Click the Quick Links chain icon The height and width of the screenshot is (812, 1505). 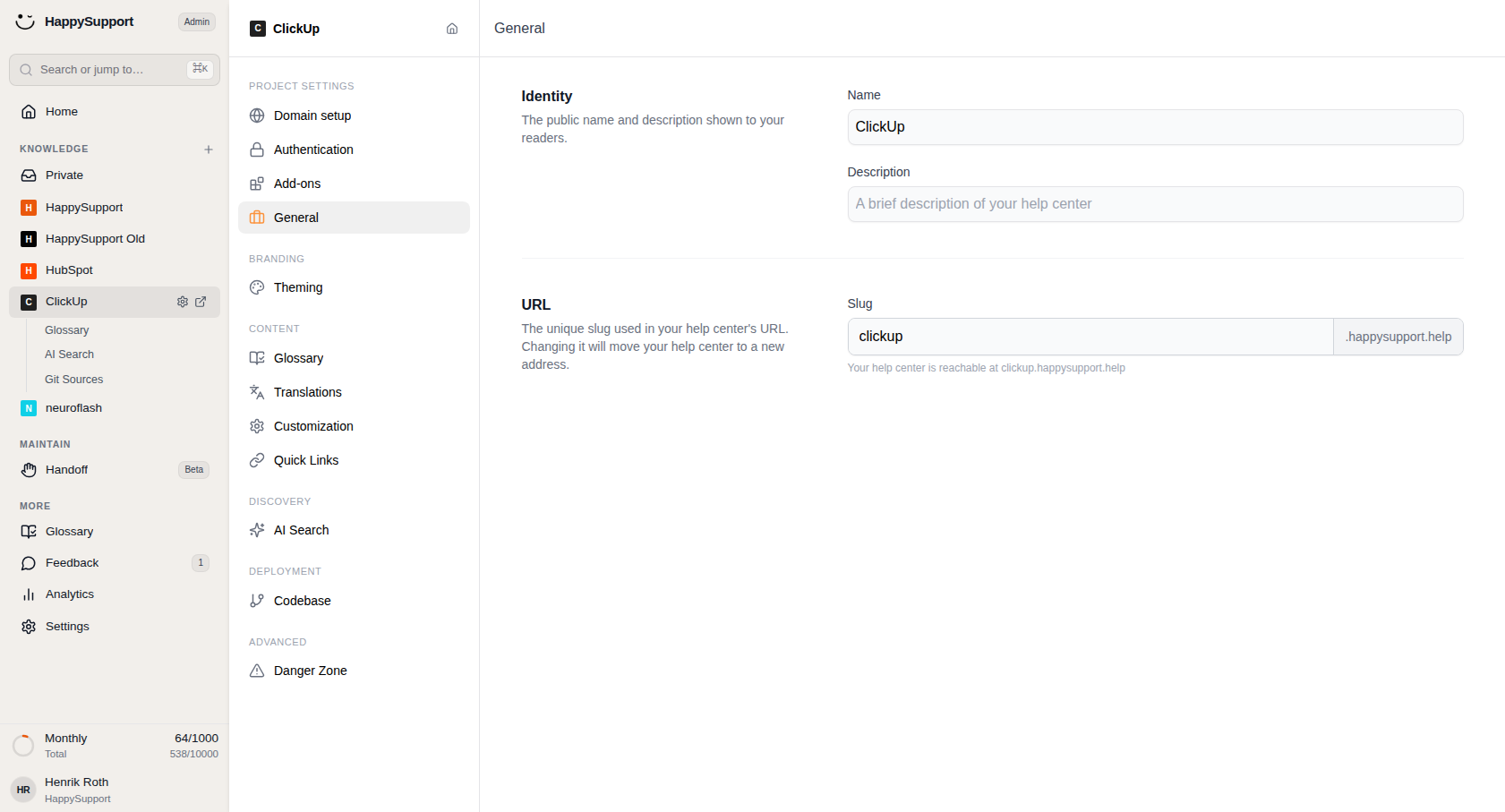[x=257, y=460]
